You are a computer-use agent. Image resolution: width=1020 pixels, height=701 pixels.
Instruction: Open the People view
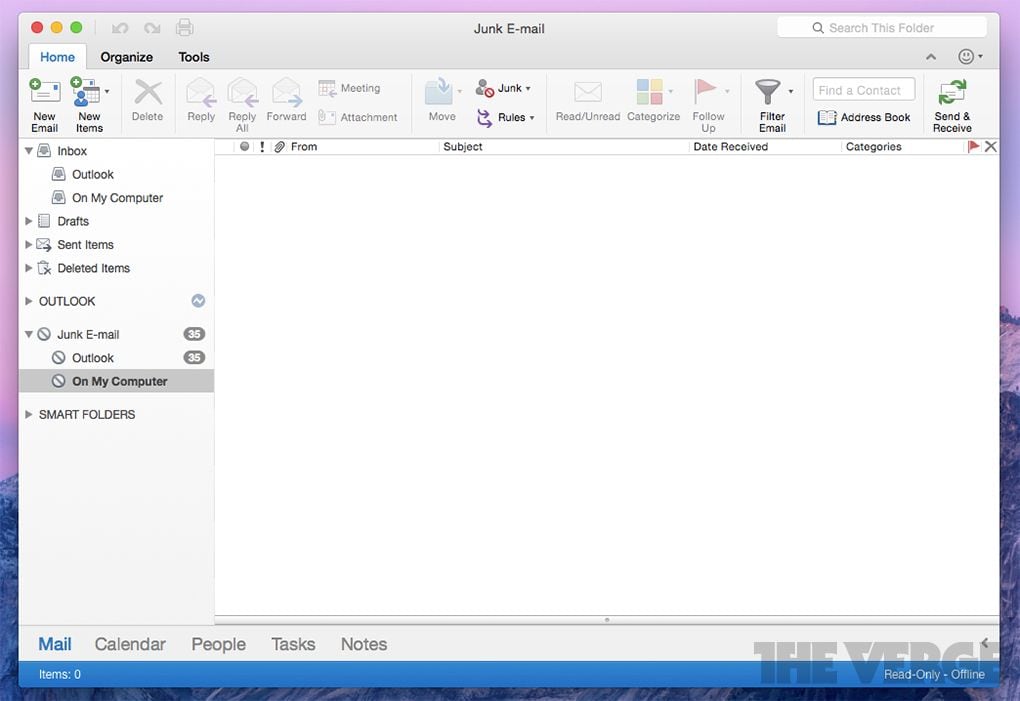(218, 644)
